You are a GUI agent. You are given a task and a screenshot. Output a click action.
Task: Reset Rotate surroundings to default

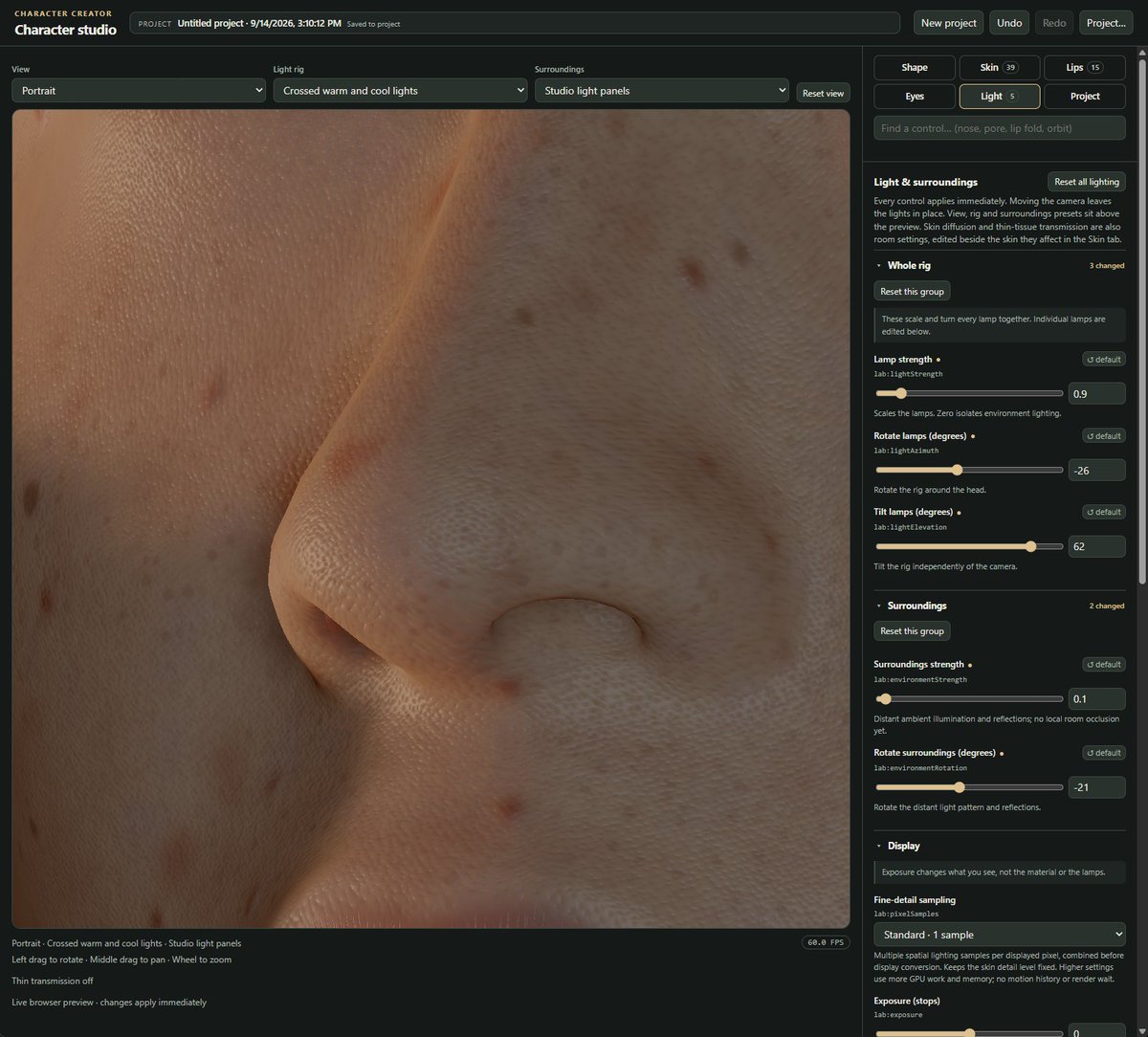pos(1103,753)
